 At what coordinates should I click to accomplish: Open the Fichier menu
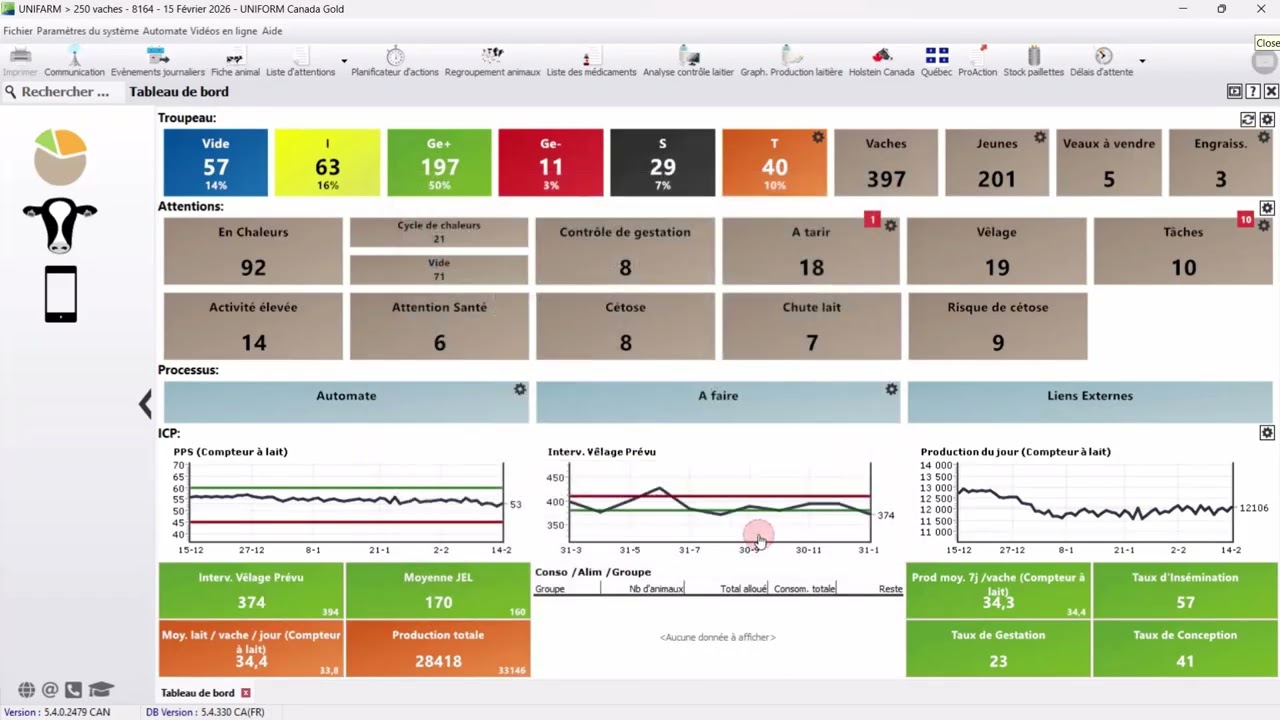[x=18, y=31]
